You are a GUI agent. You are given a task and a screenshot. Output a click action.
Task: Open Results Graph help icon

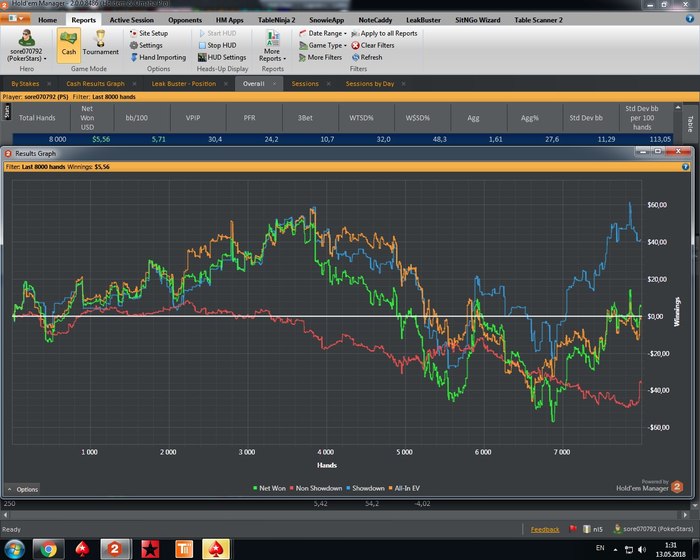[x=685, y=167]
